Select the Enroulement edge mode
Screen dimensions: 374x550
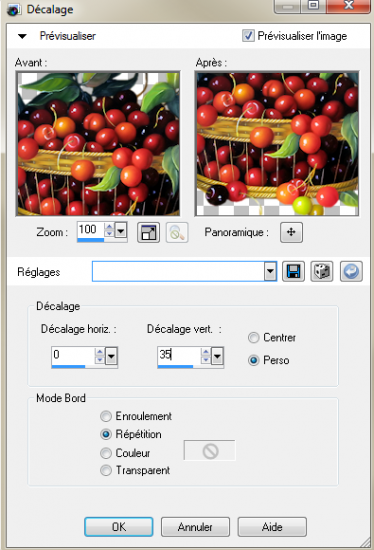coord(106,416)
